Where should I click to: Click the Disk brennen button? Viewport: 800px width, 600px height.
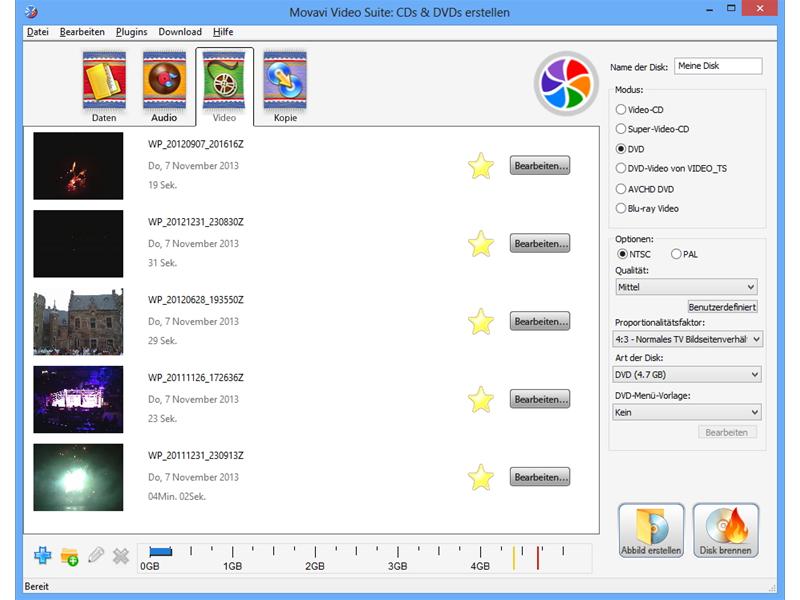pyautogui.click(x=726, y=531)
